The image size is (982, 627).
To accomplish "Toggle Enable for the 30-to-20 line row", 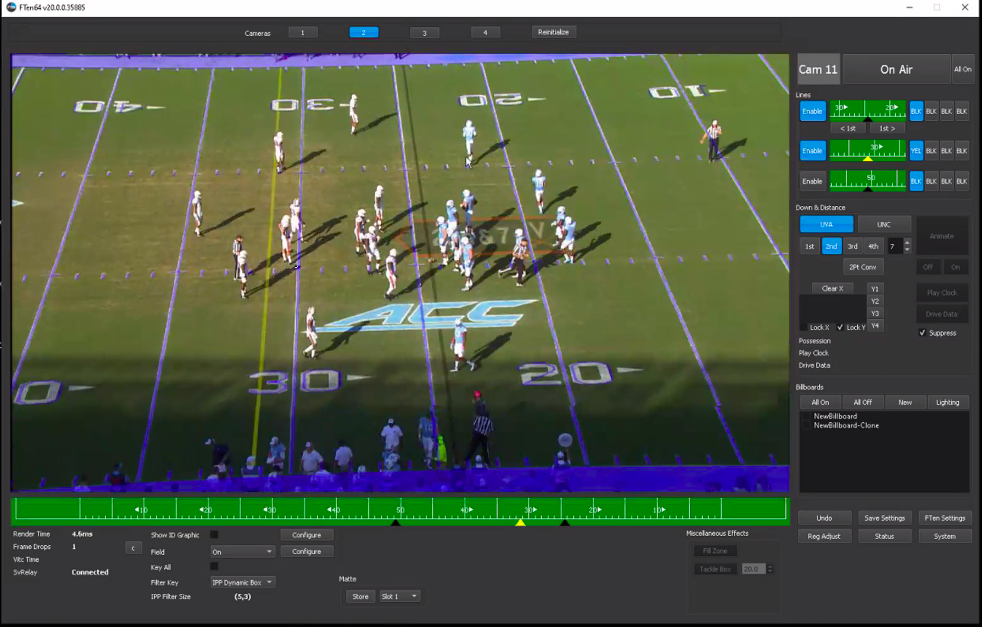I will [x=812, y=111].
